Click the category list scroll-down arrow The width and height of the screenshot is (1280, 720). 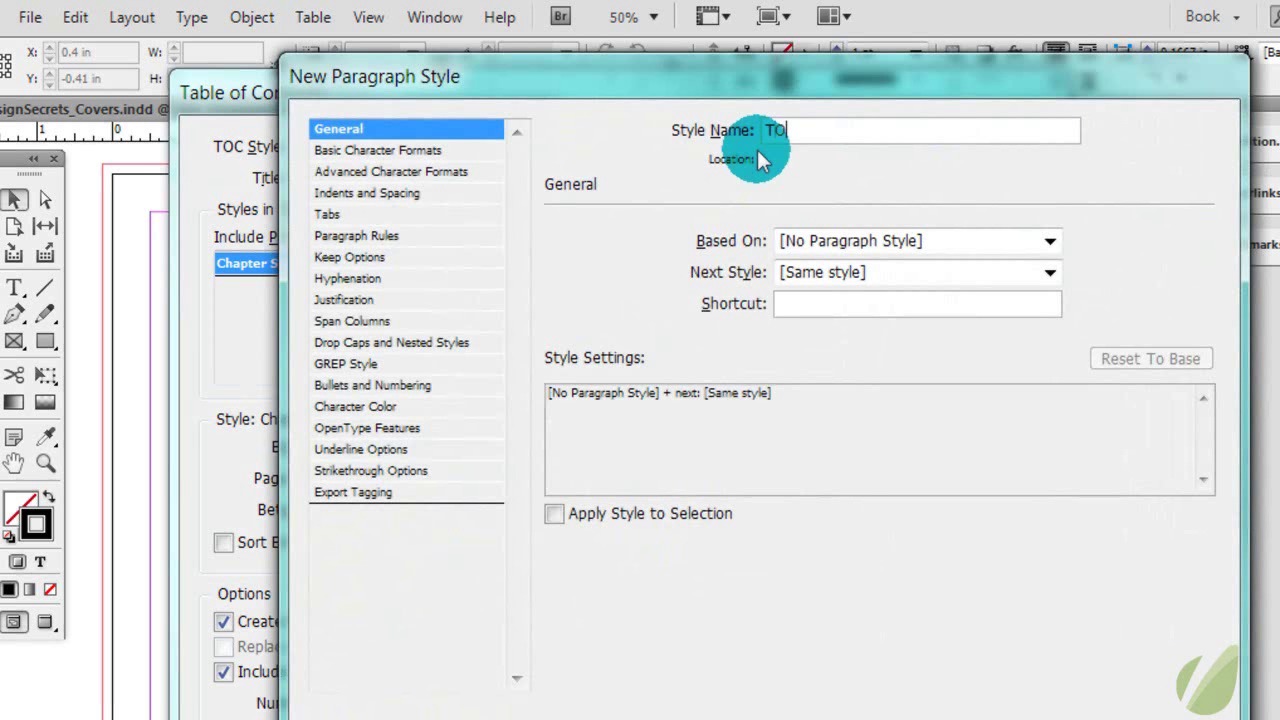coord(517,678)
